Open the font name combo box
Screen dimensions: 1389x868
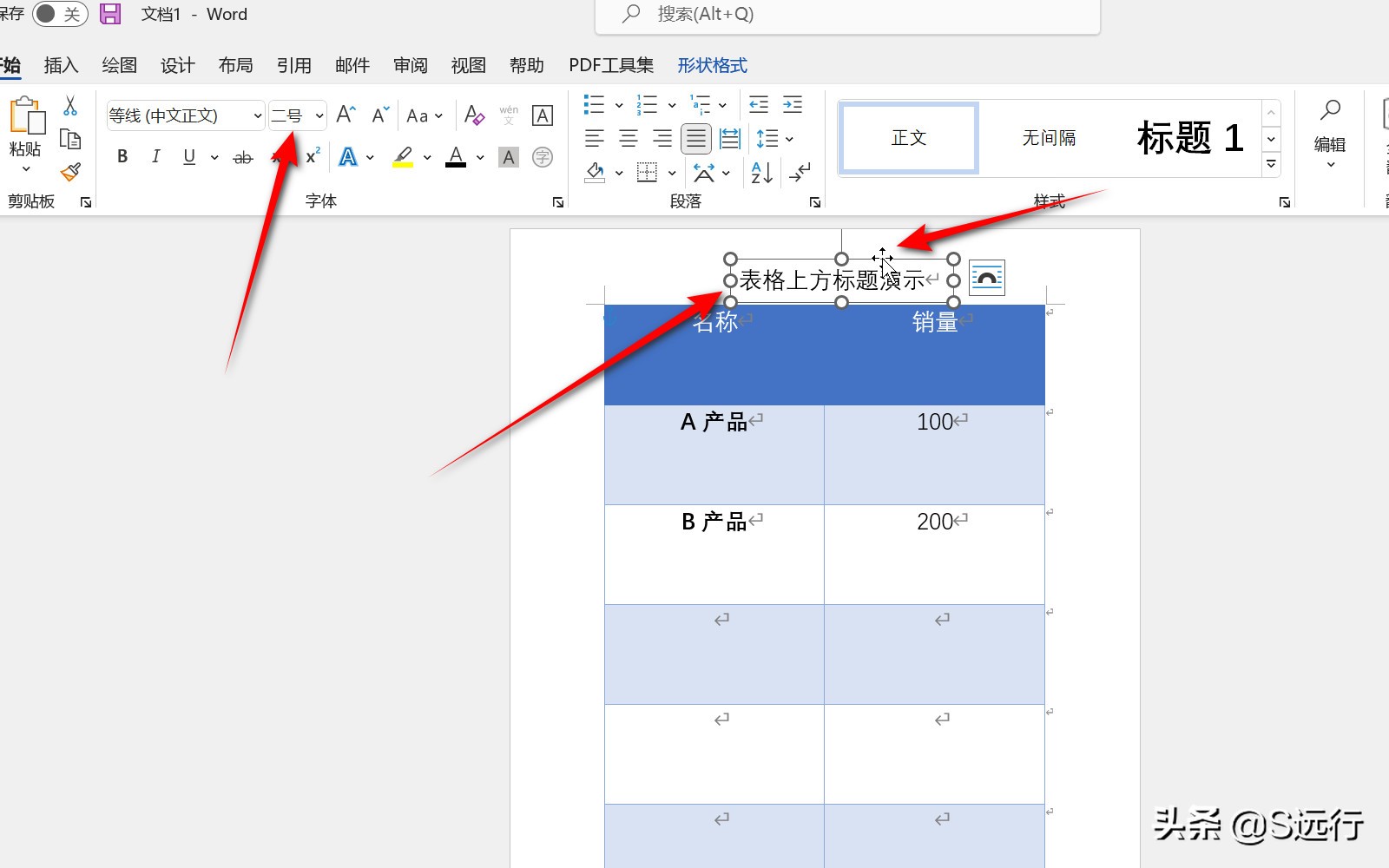pos(186,115)
